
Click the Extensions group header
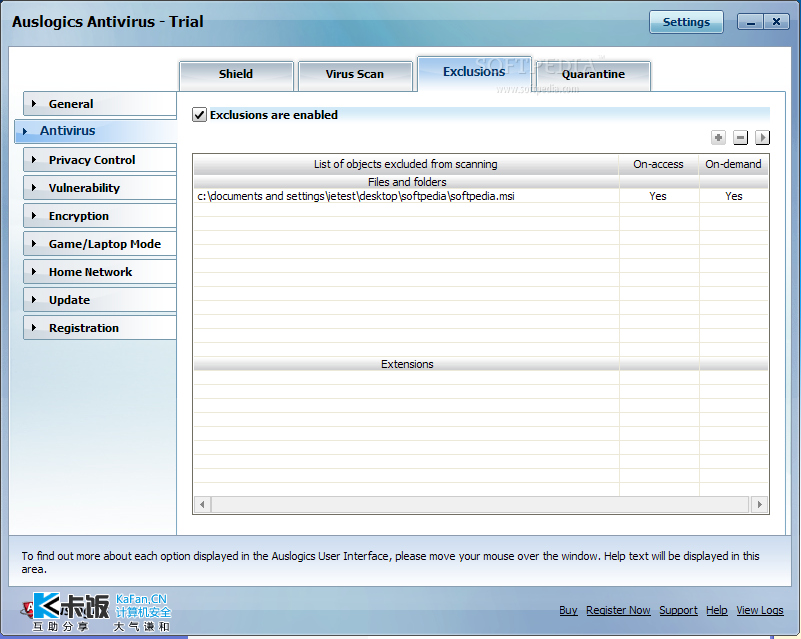[x=407, y=364]
